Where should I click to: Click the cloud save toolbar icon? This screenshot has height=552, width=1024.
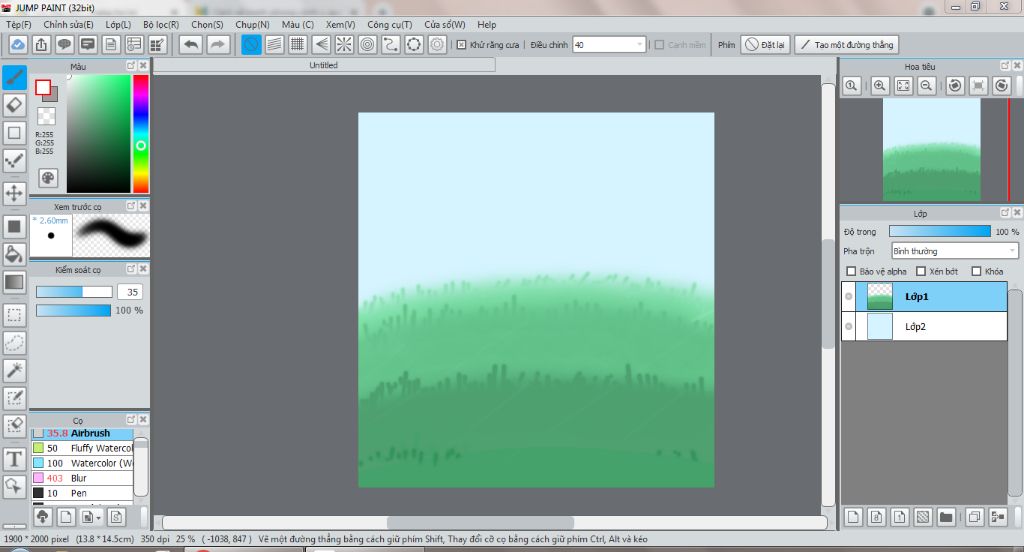pyautogui.click(x=18, y=44)
